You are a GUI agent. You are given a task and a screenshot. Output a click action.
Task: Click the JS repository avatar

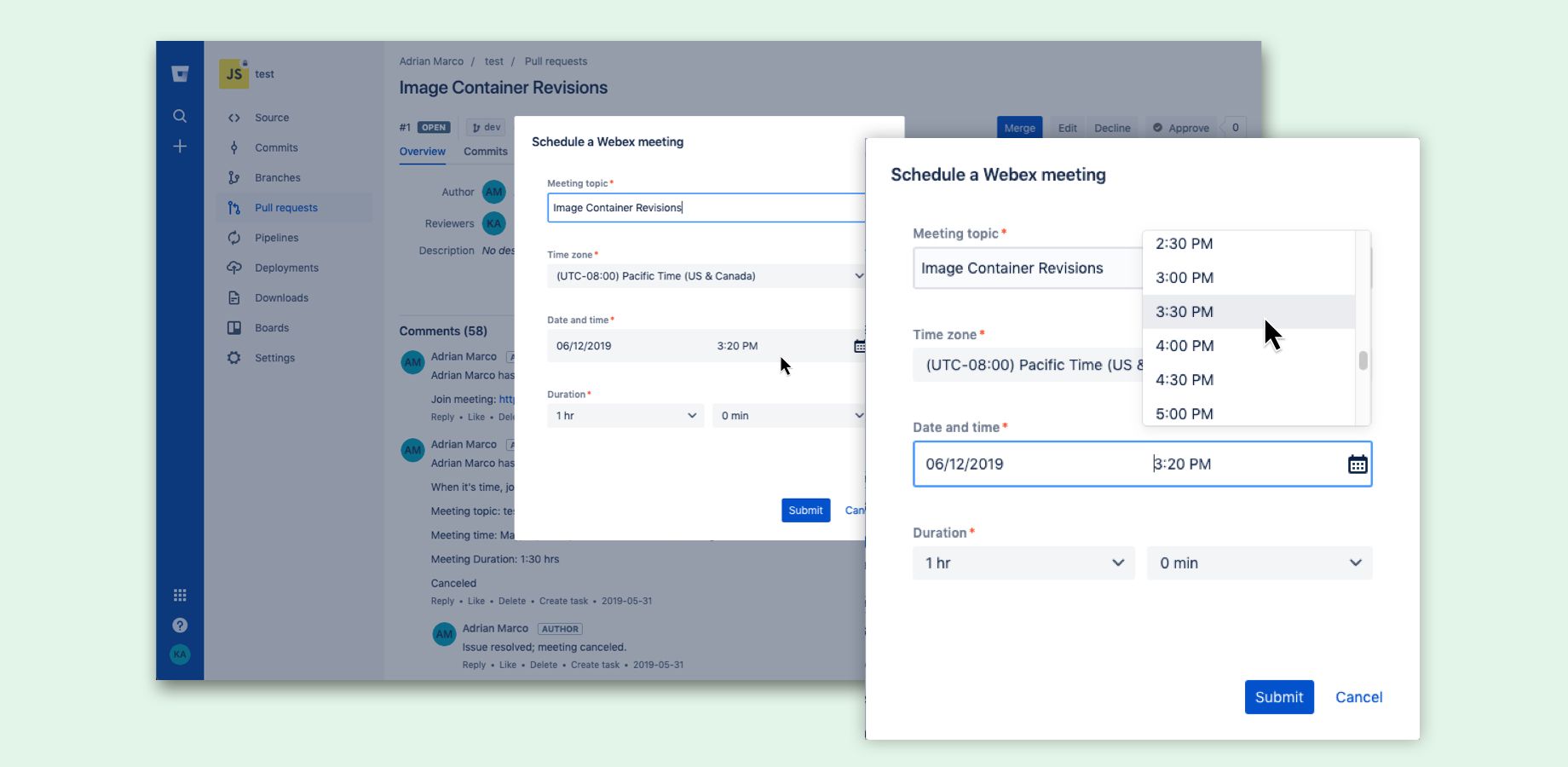(x=233, y=74)
